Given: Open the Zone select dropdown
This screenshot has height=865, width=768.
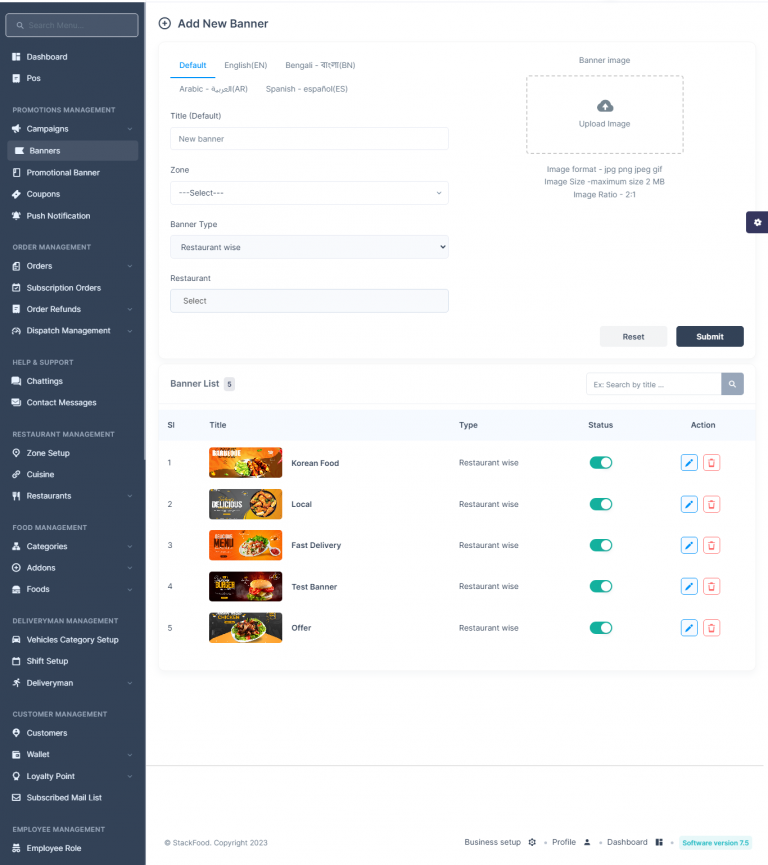Looking at the screenshot, I should [x=309, y=193].
